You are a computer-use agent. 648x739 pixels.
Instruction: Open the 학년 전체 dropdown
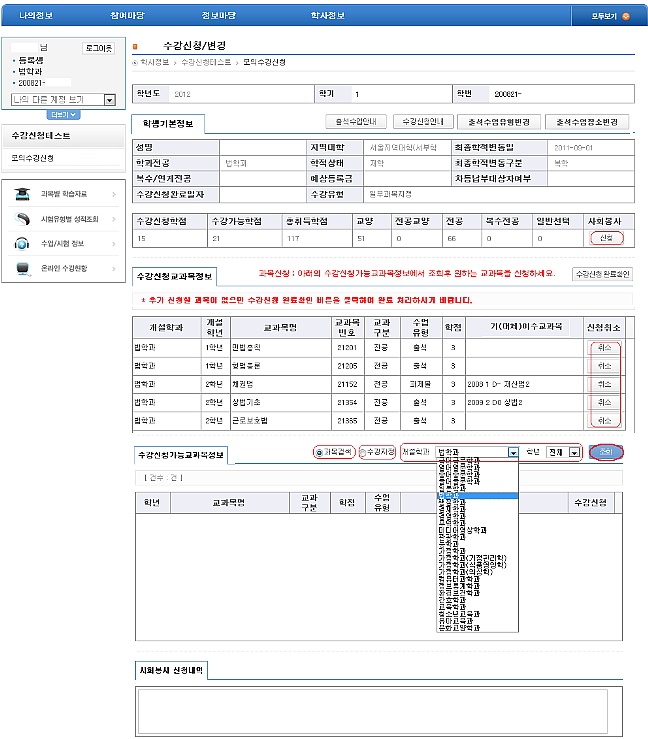pos(574,452)
